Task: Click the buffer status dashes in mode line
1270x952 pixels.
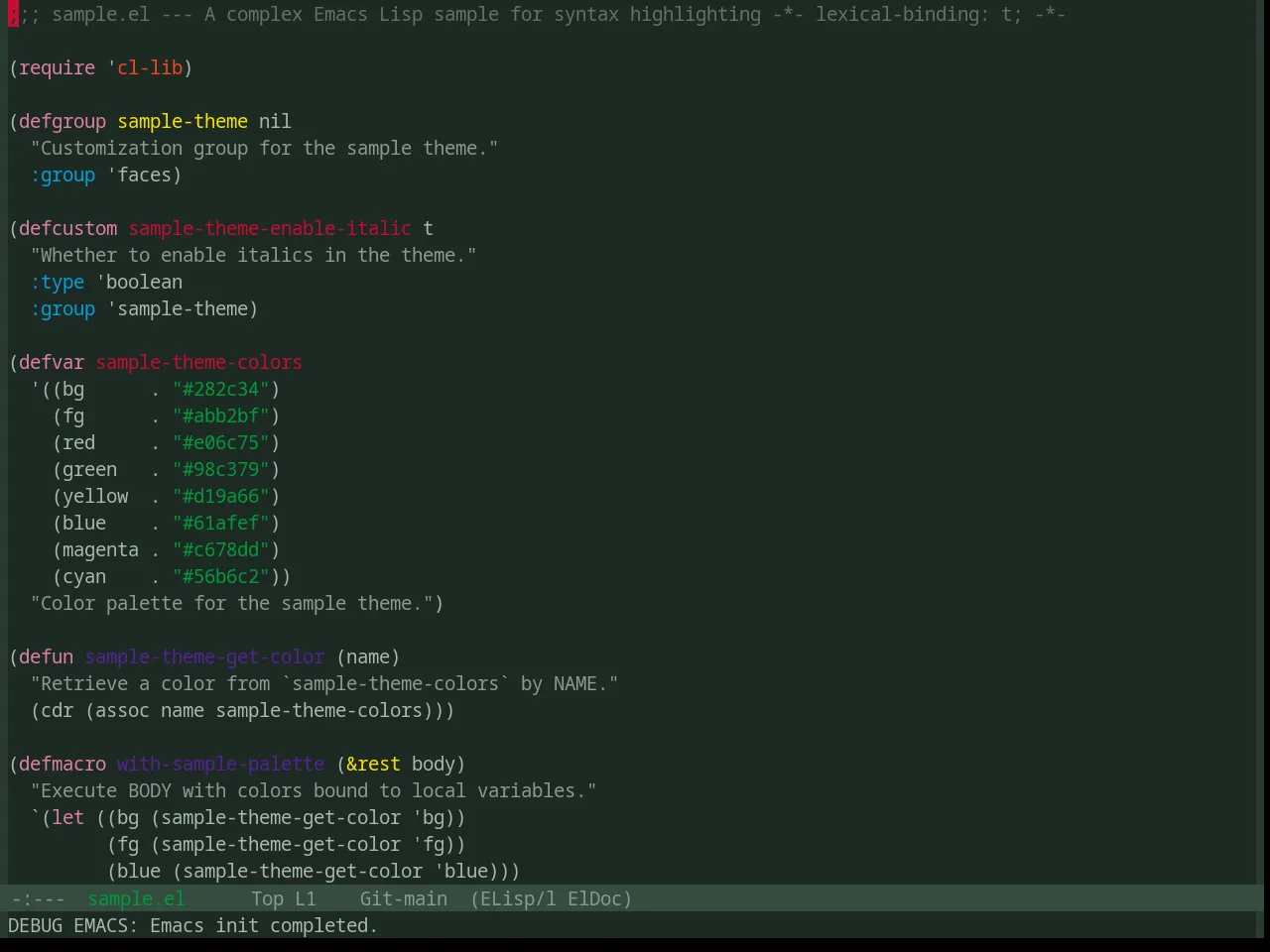Action: (x=38, y=898)
